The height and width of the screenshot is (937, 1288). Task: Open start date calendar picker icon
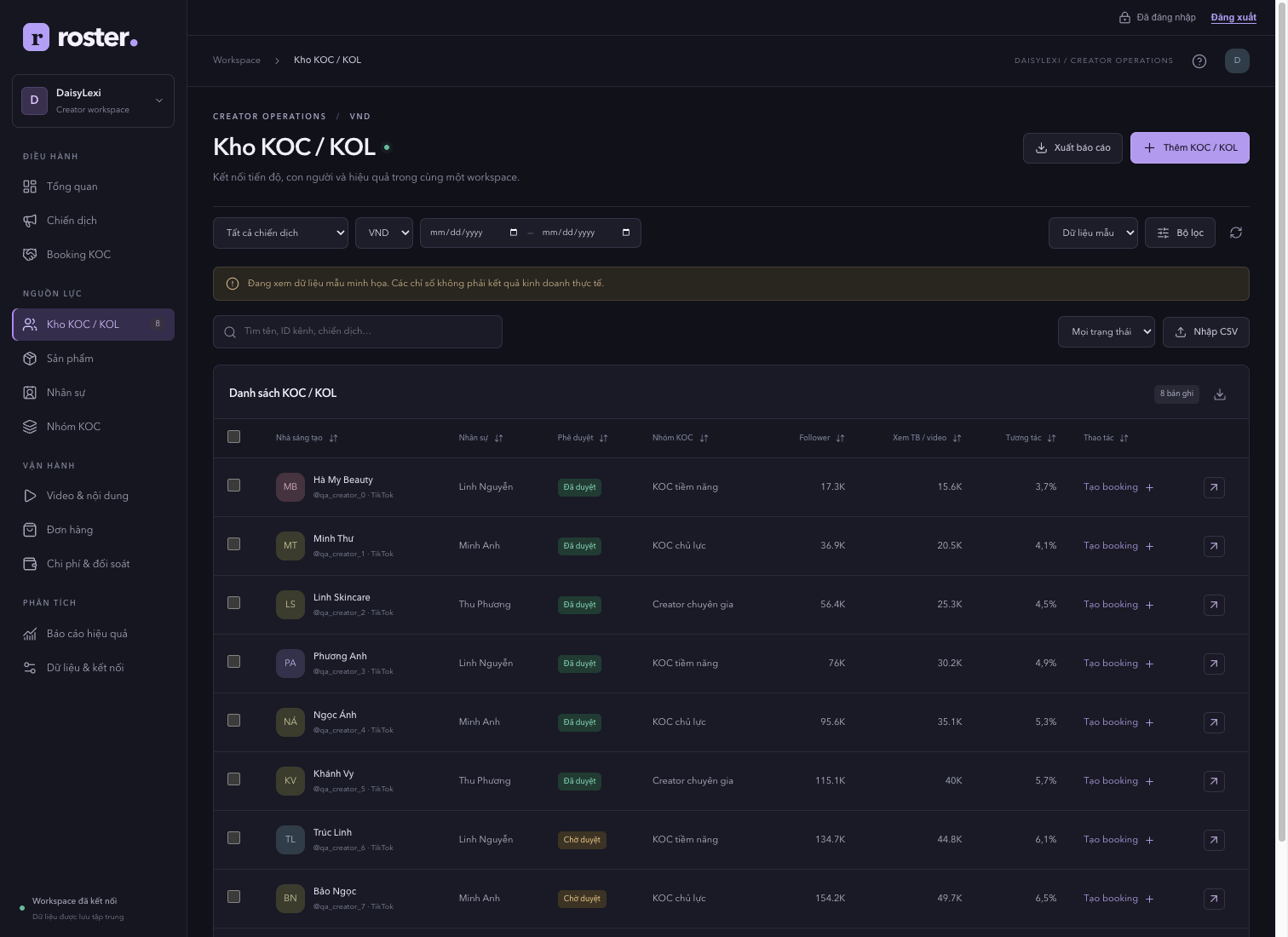pos(514,233)
